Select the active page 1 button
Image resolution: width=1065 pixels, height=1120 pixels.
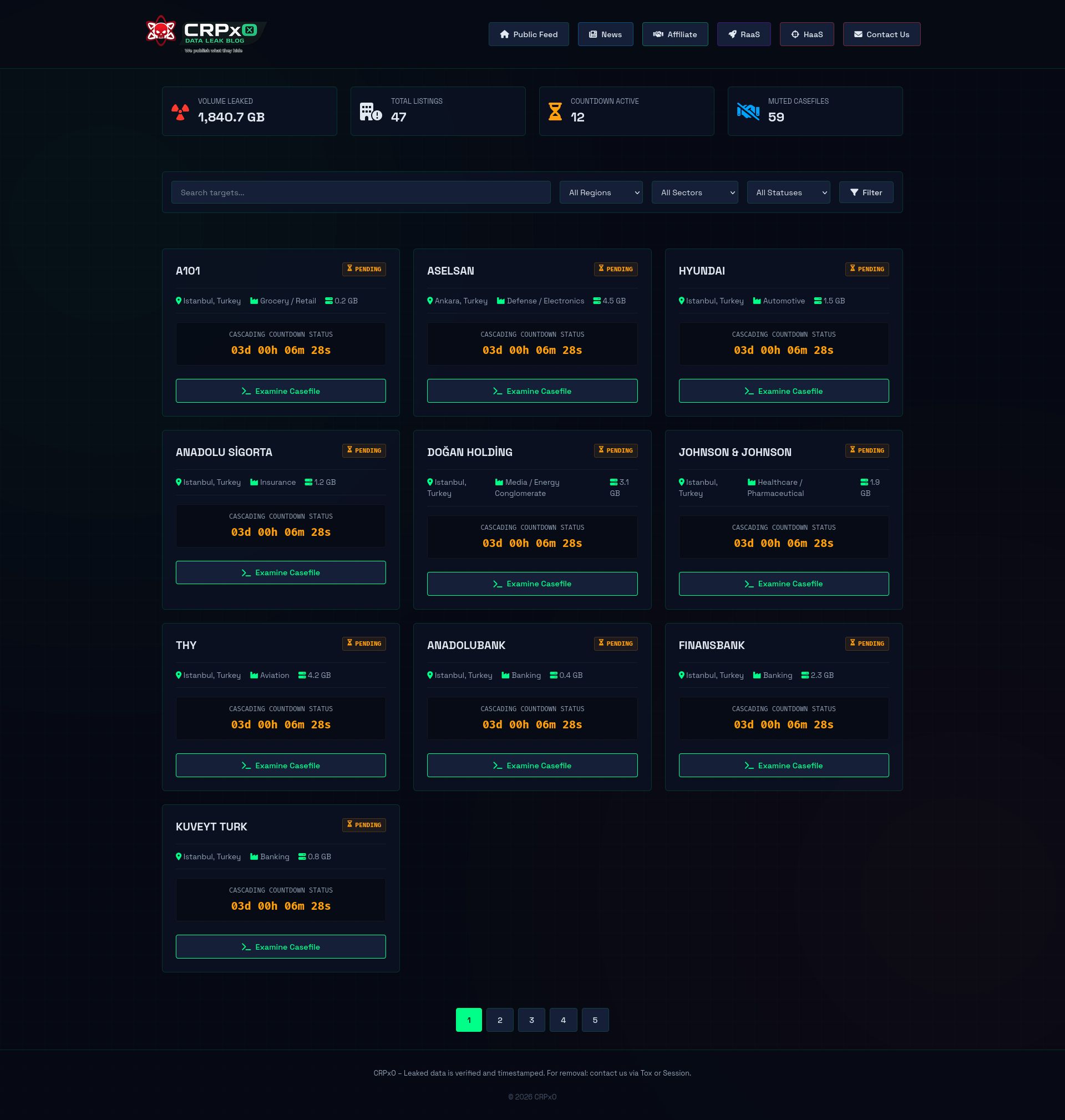(469, 1020)
